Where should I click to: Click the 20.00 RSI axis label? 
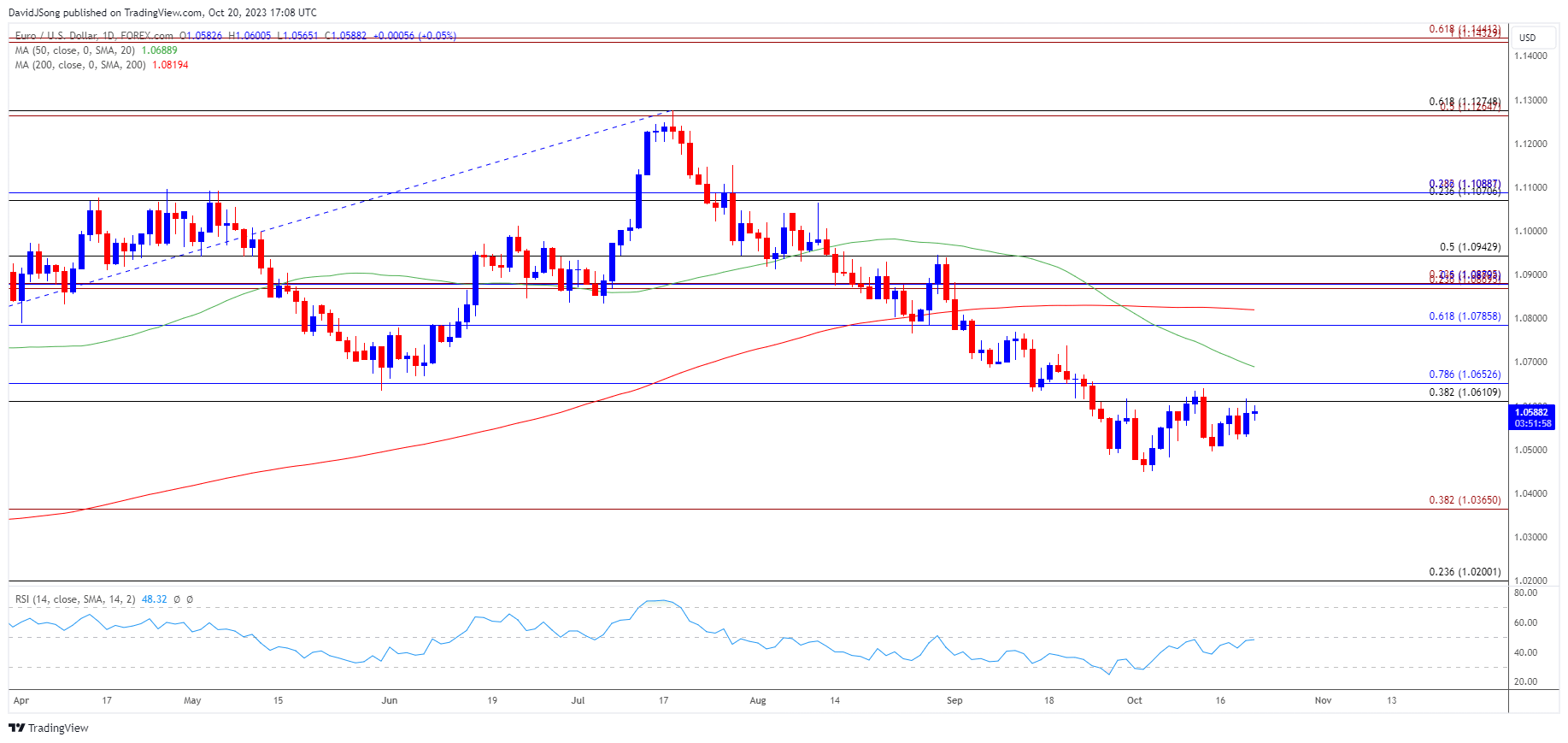click(1525, 682)
